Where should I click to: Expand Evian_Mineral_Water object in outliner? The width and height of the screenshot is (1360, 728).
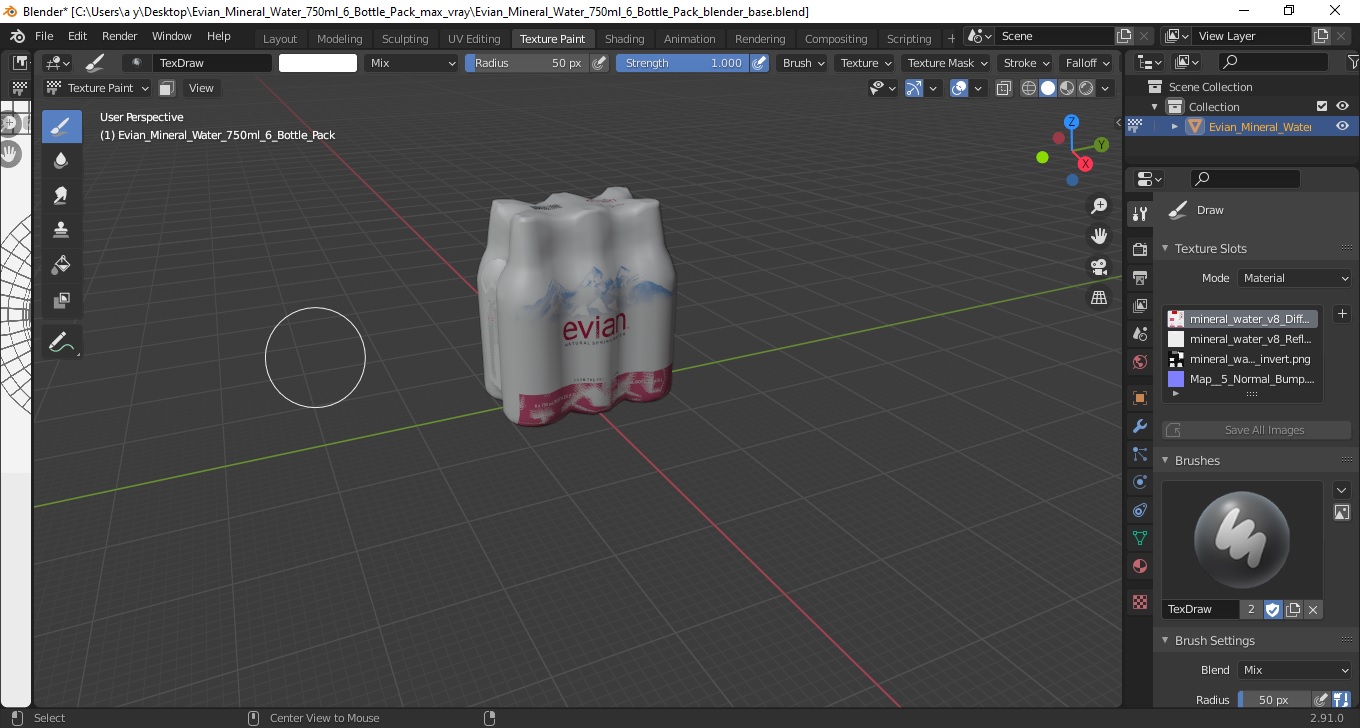tap(1175, 126)
